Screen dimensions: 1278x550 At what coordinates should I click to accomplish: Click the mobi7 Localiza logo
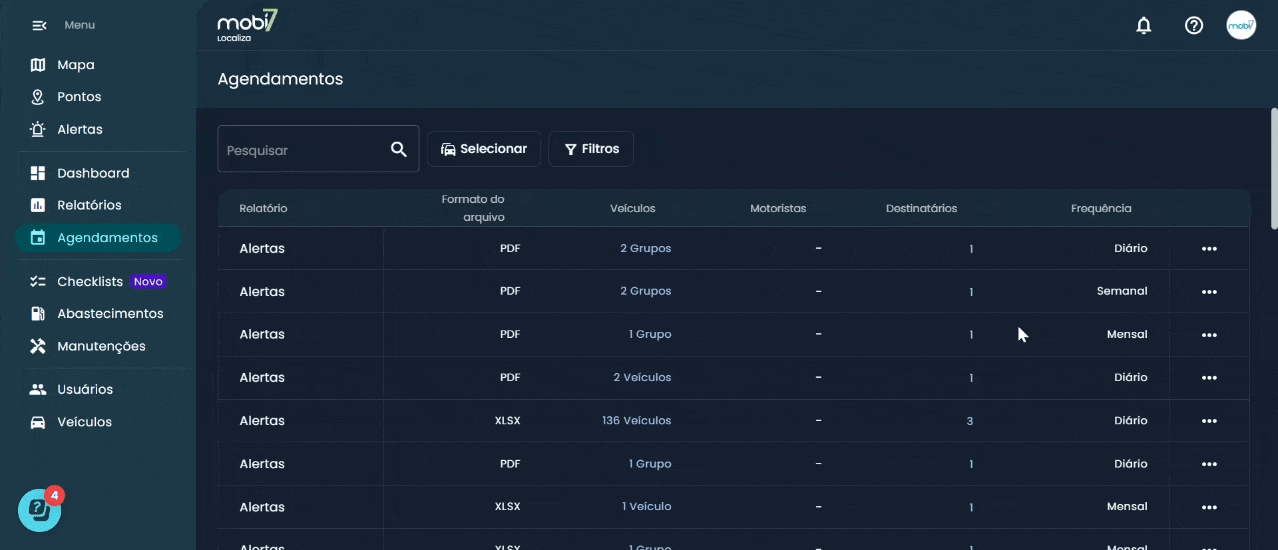pos(247,25)
